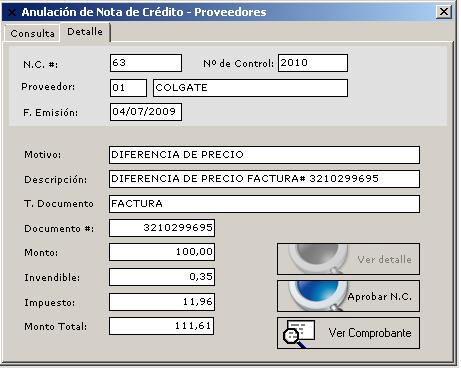
Task: Click the F. Emisión date field
Action: (146, 112)
